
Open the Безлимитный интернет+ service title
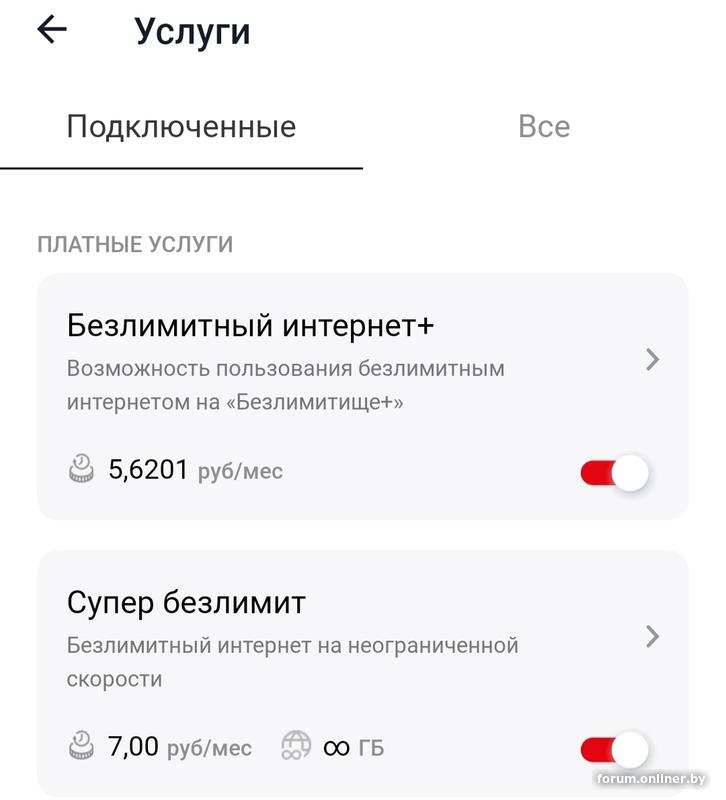(250, 326)
